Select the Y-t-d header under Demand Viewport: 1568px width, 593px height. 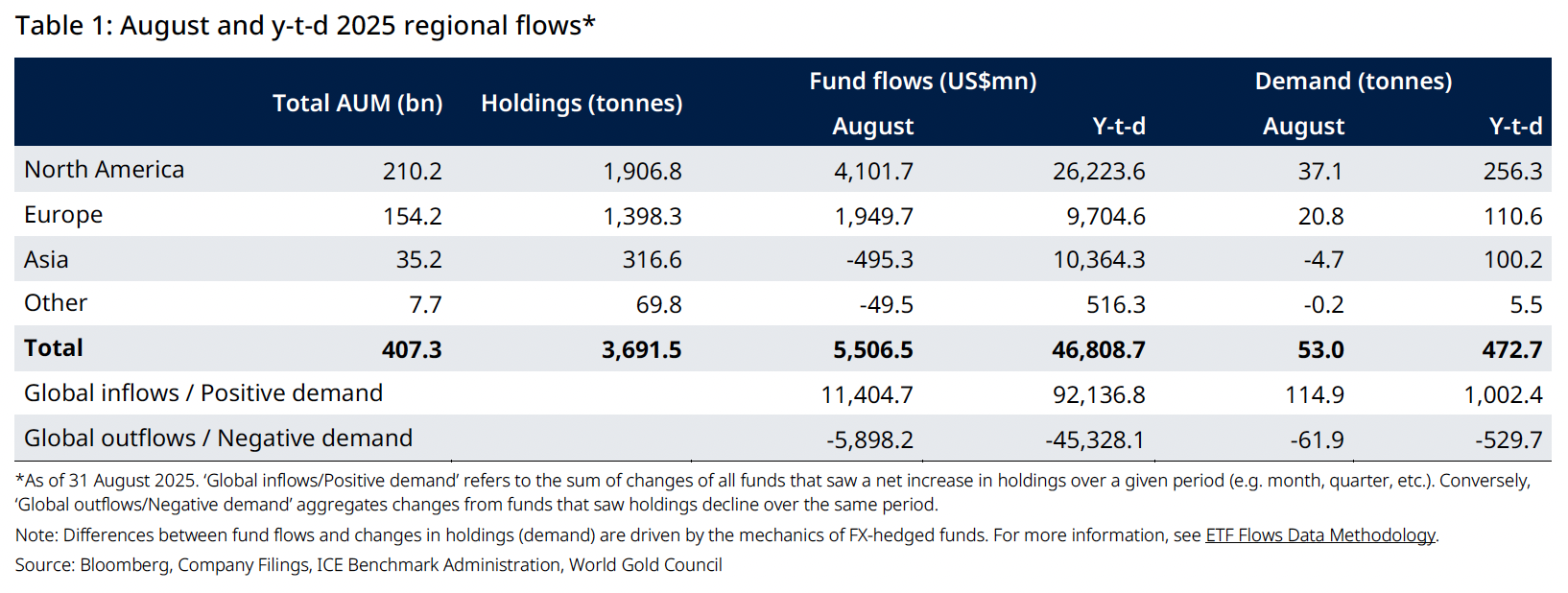pyautogui.click(x=1515, y=127)
